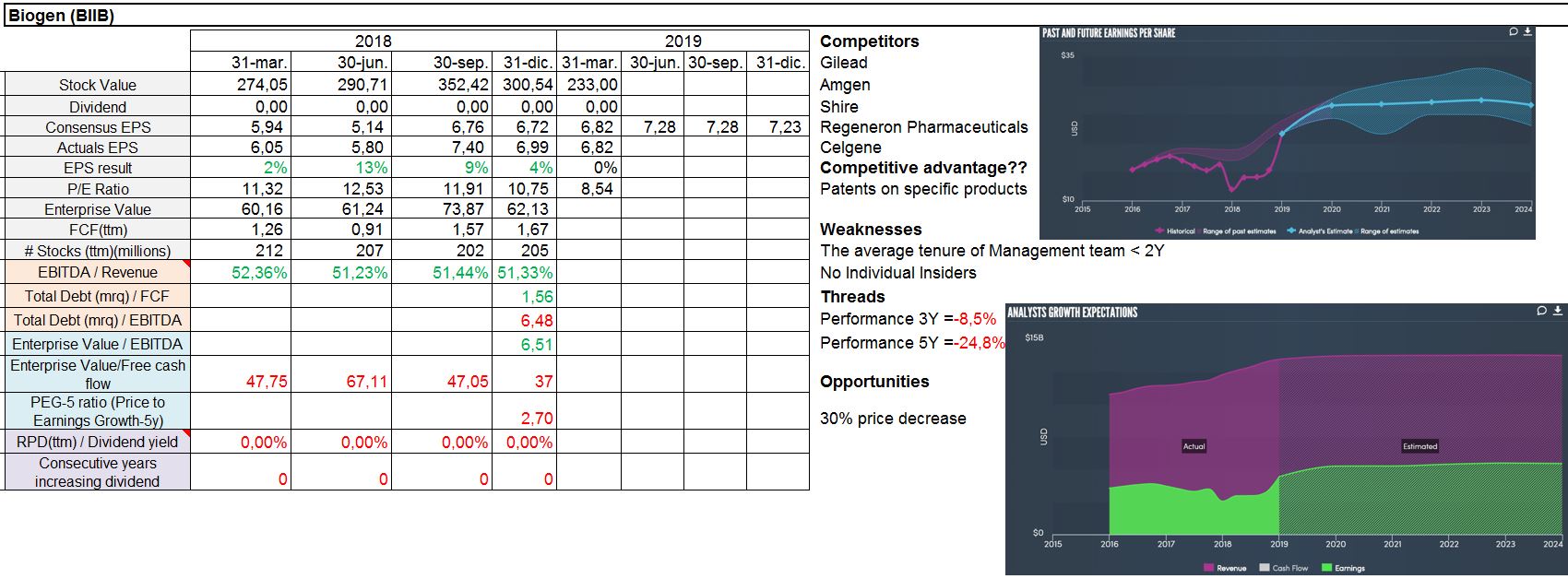The image size is (1568, 579).
Task: Toggle the Revenue series legend label
Action: [x=1231, y=568]
